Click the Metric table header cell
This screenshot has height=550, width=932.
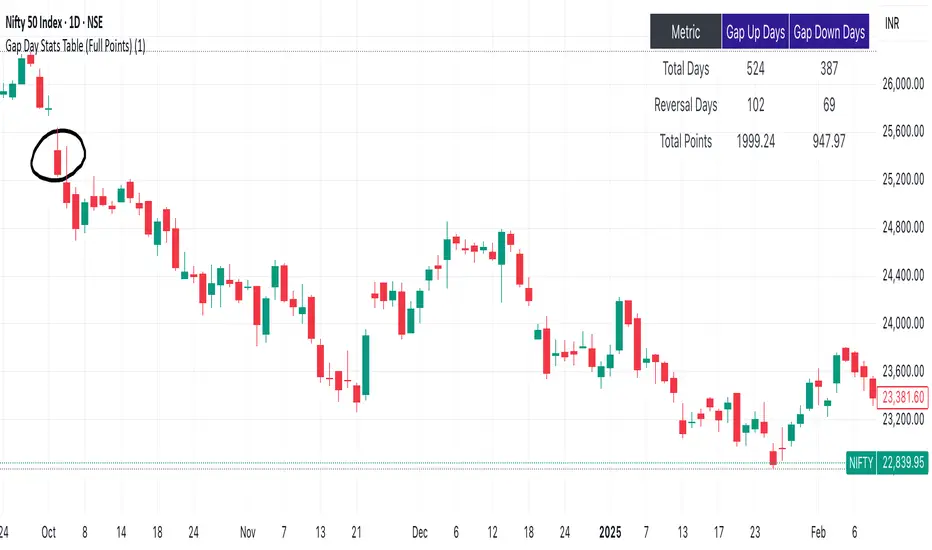click(x=686, y=33)
